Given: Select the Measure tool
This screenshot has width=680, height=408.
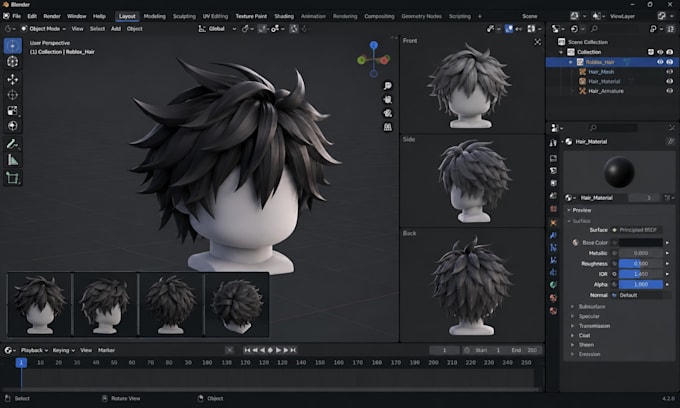Looking at the screenshot, I should [x=13, y=160].
